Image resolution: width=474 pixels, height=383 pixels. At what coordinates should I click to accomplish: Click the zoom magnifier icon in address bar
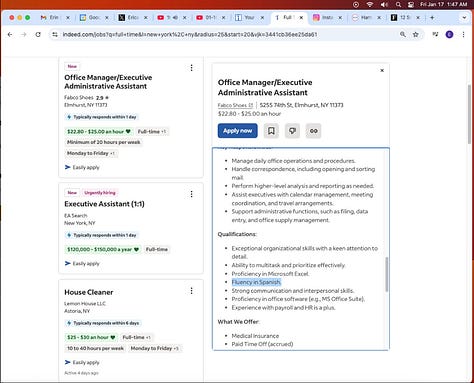click(x=403, y=34)
